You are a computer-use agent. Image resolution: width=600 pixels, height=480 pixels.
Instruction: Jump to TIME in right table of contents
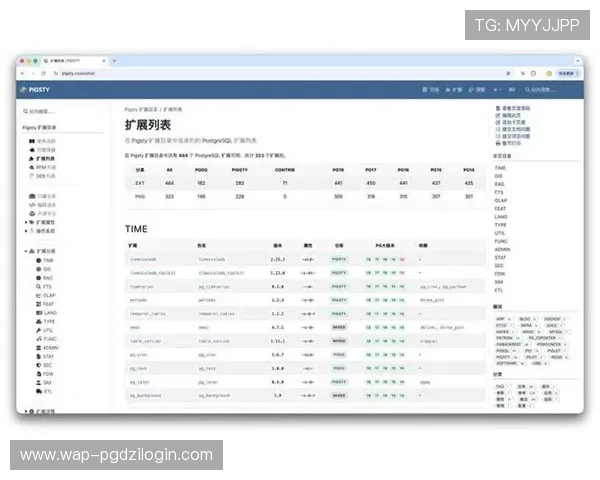click(x=500, y=168)
